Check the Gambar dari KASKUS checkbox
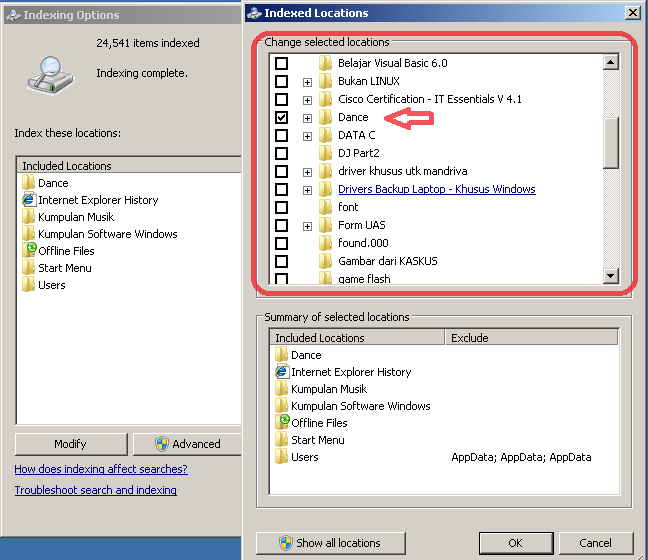Screen dimensions: 648x560 pos(281,261)
